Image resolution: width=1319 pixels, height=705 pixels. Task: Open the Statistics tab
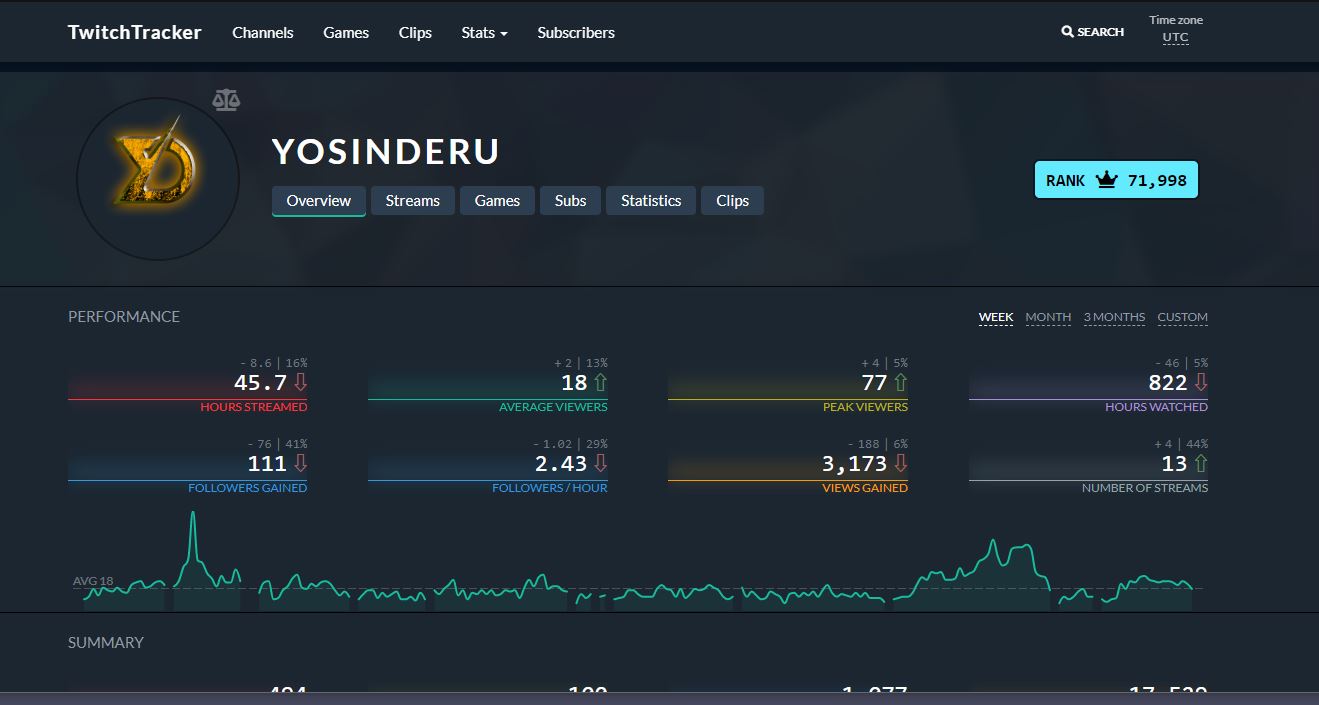point(651,200)
